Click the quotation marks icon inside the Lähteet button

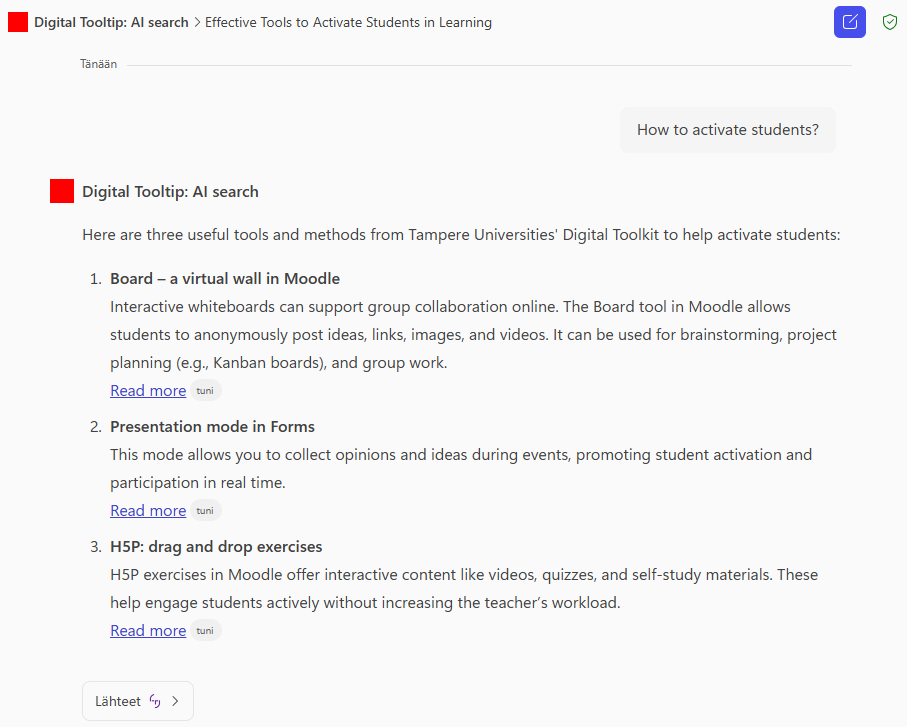coord(155,700)
